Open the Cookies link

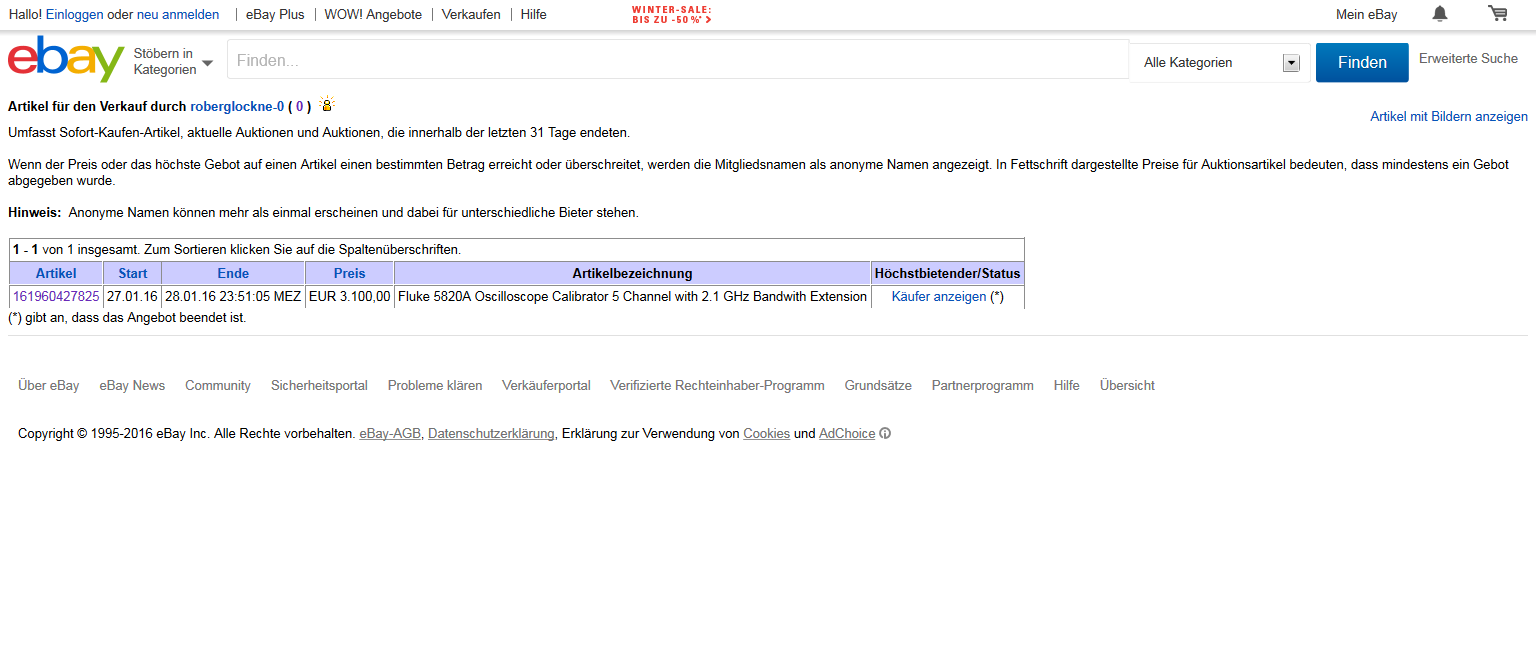tap(766, 434)
